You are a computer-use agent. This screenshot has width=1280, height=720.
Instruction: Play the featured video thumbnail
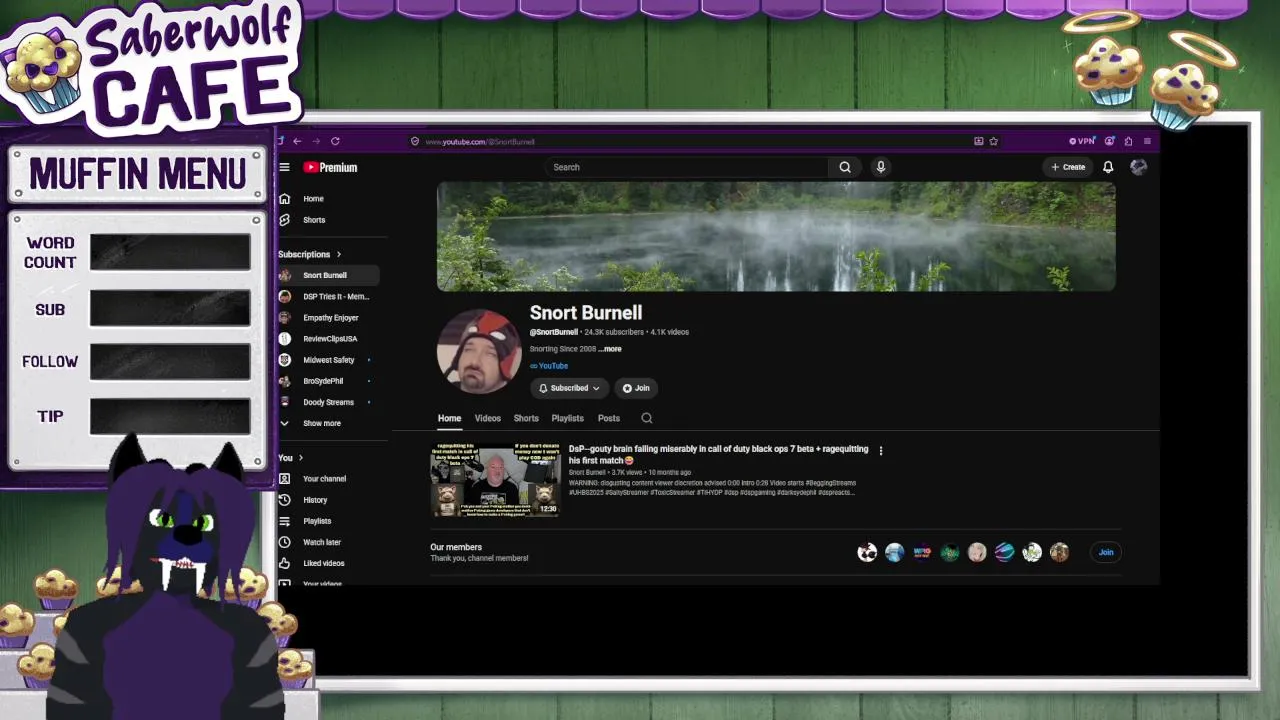496,480
